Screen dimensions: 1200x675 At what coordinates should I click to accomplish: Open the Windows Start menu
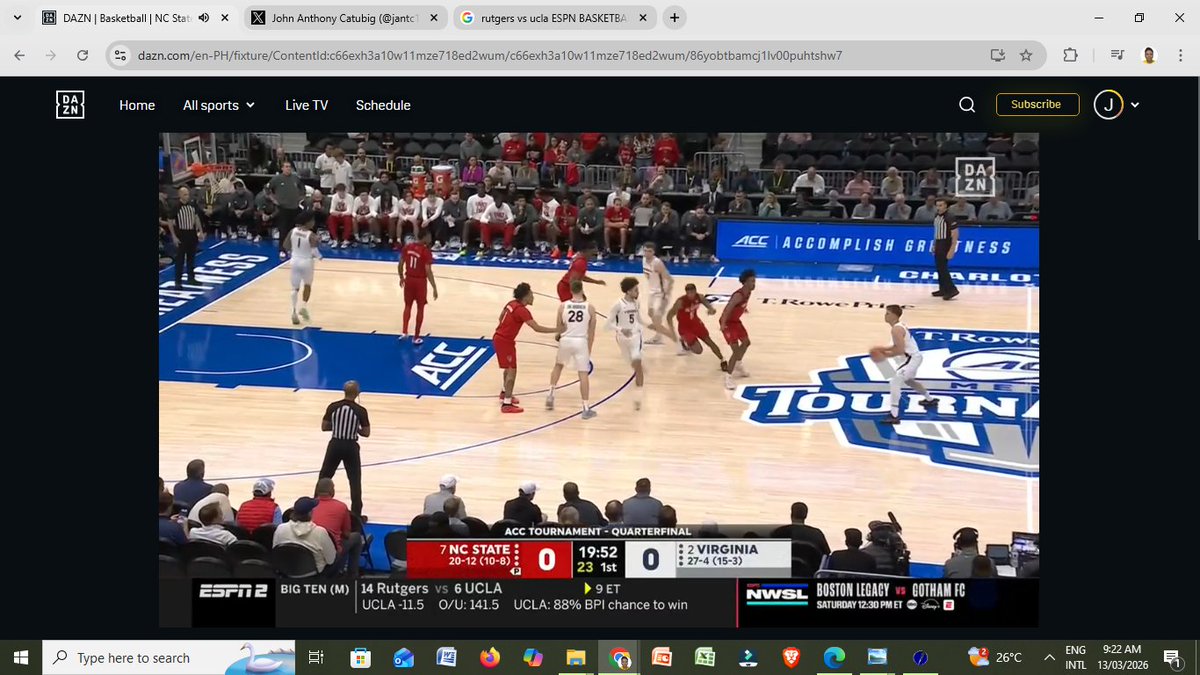coord(19,657)
